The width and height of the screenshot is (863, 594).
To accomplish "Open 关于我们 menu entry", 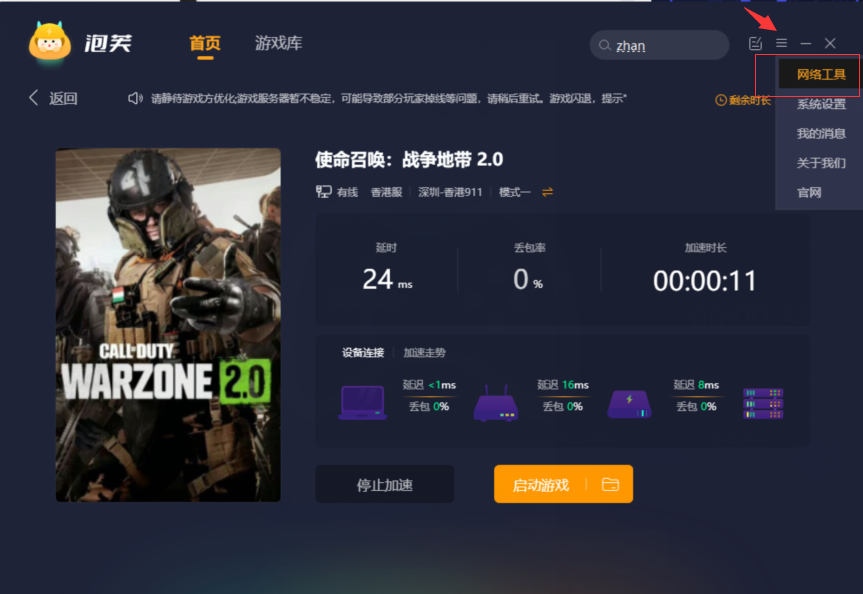I will tap(821, 163).
